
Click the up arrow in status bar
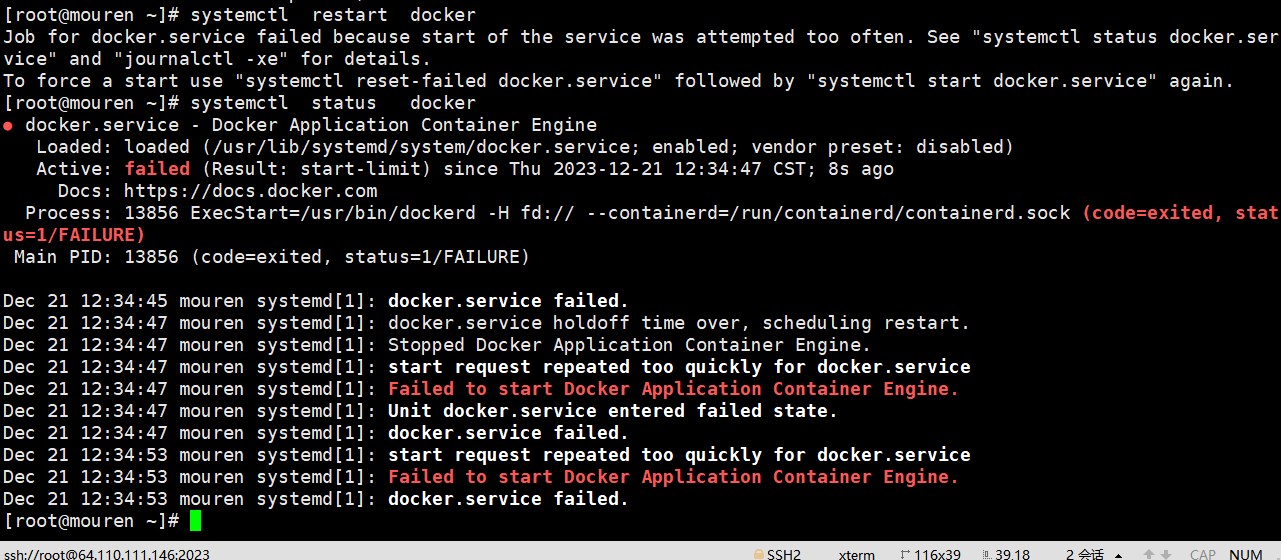tap(1149, 554)
